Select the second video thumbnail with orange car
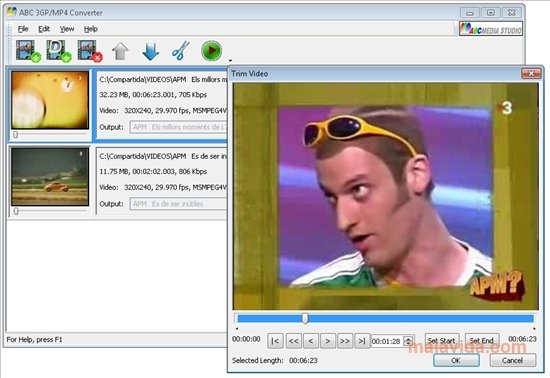550x378 pixels. tap(50, 176)
